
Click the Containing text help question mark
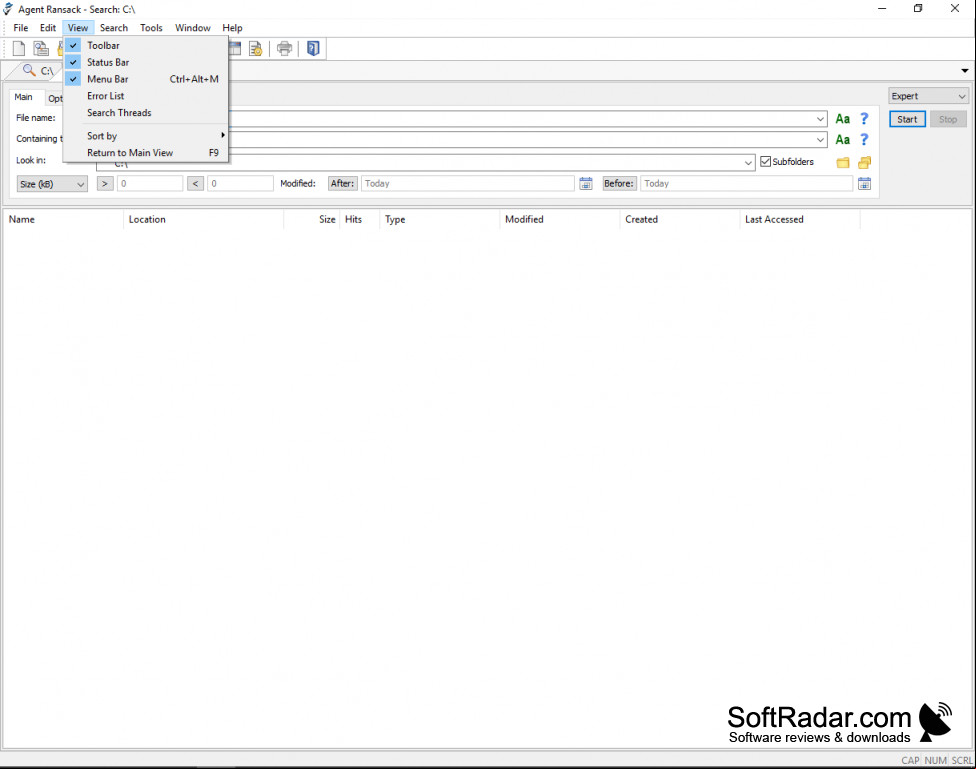[x=864, y=140]
